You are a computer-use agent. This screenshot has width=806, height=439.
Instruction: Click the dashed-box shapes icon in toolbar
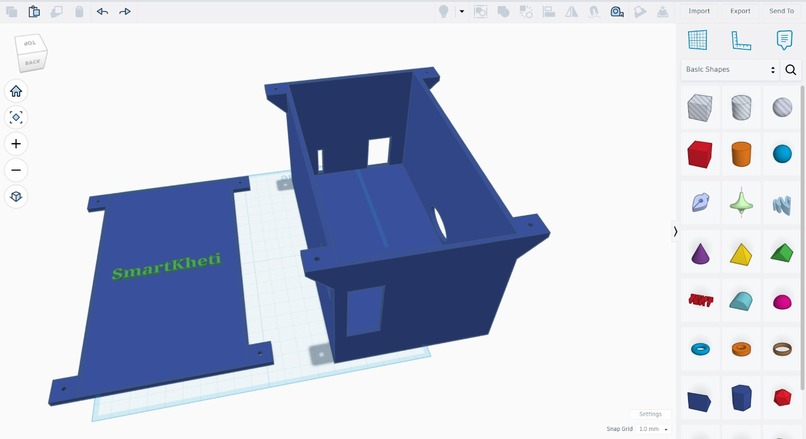pyautogui.click(x=481, y=11)
